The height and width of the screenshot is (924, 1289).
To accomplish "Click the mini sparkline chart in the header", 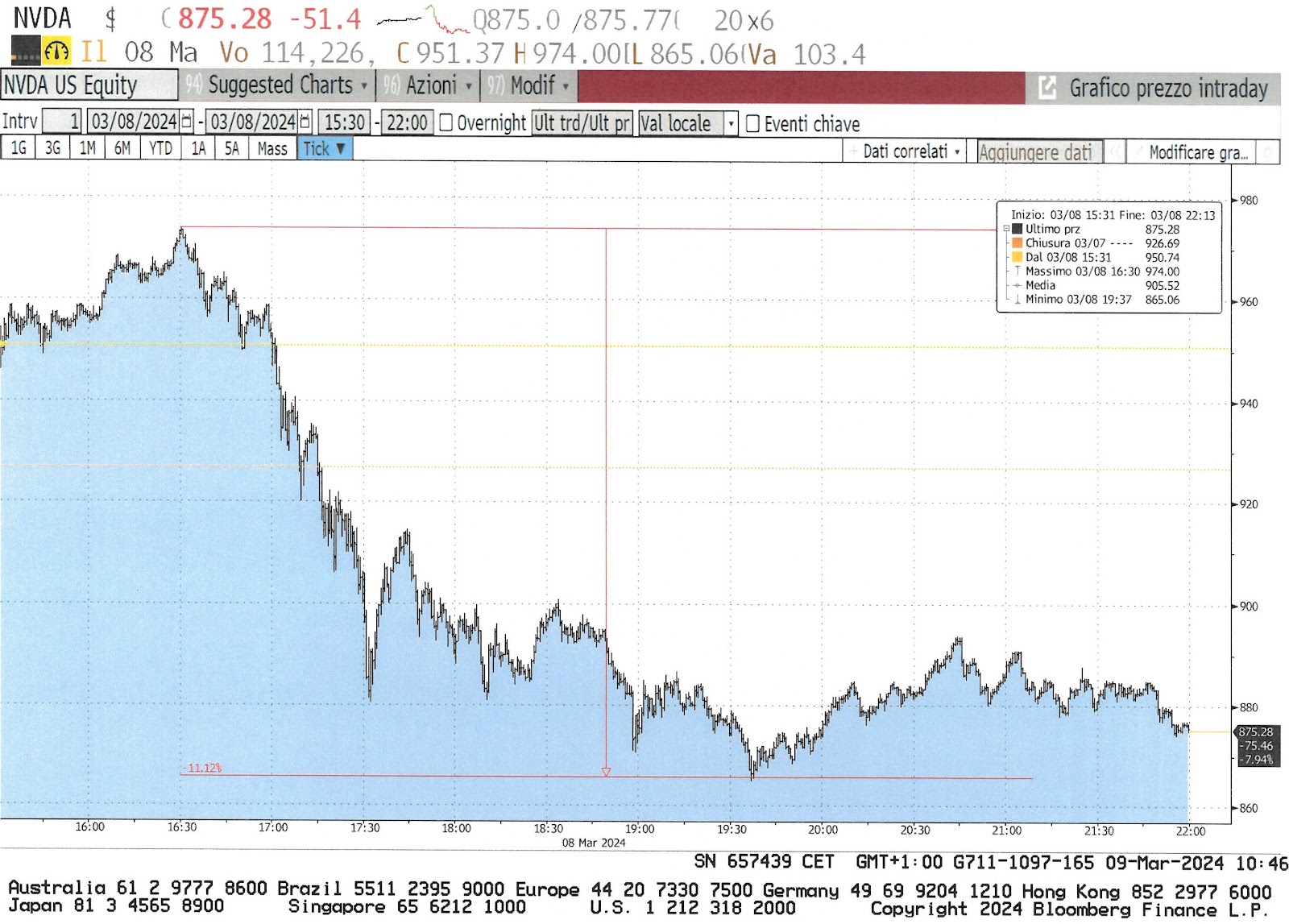I will pos(423,20).
